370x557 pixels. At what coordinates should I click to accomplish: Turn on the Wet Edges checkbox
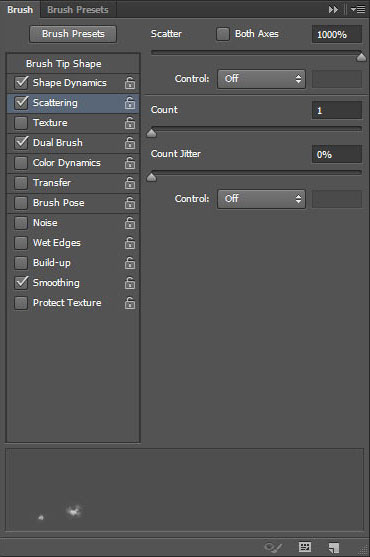tap(21, 243)
